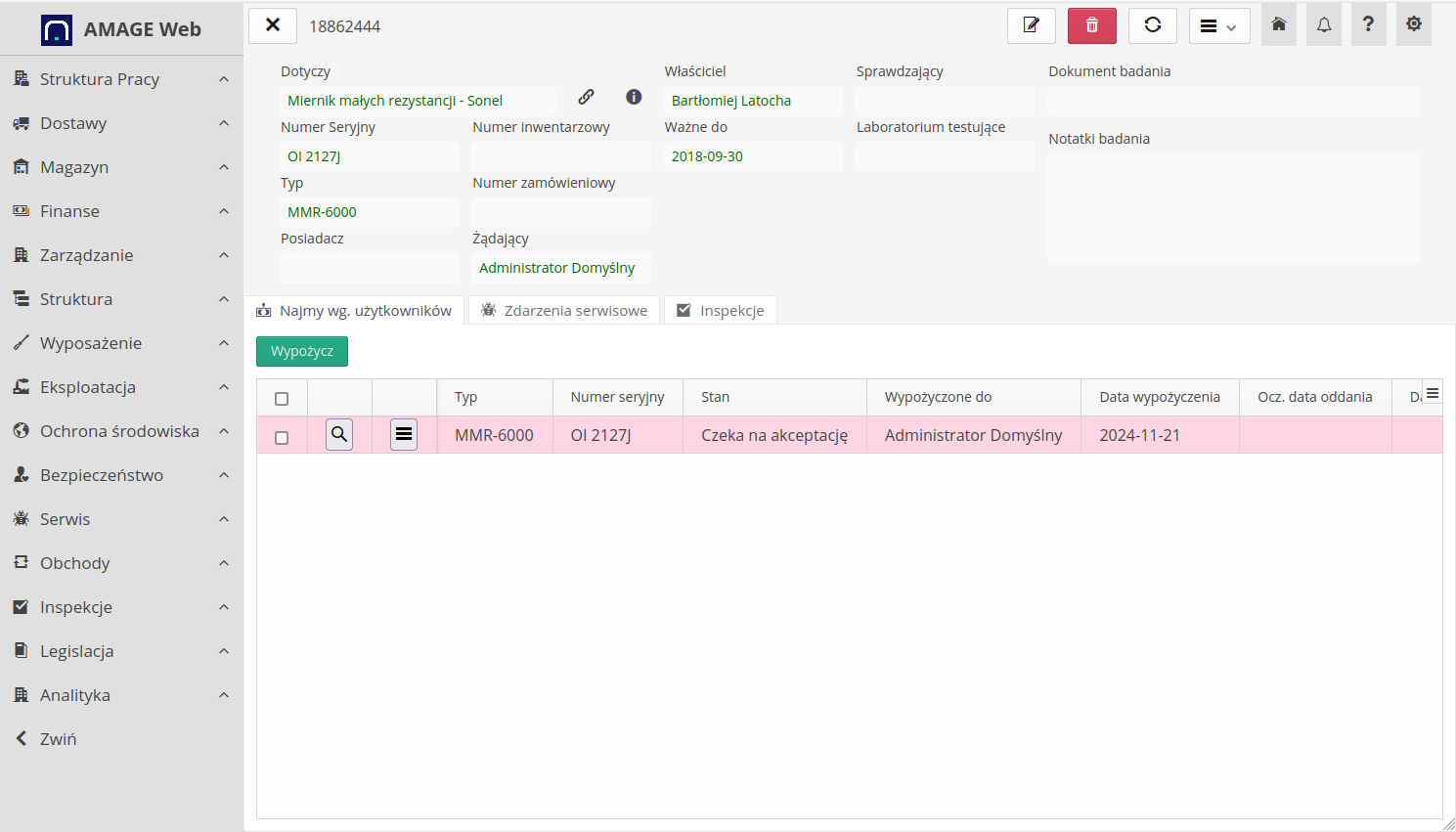Open settings gear icon

pos(1414,24)
